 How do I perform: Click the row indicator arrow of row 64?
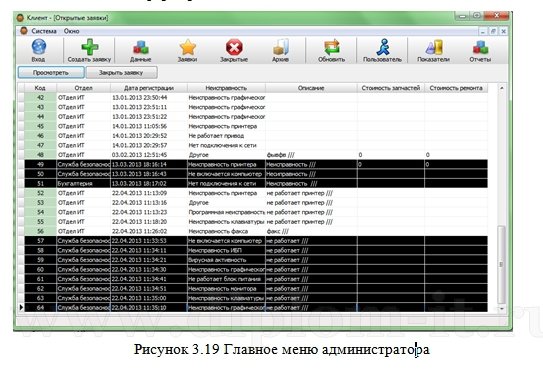21,307
